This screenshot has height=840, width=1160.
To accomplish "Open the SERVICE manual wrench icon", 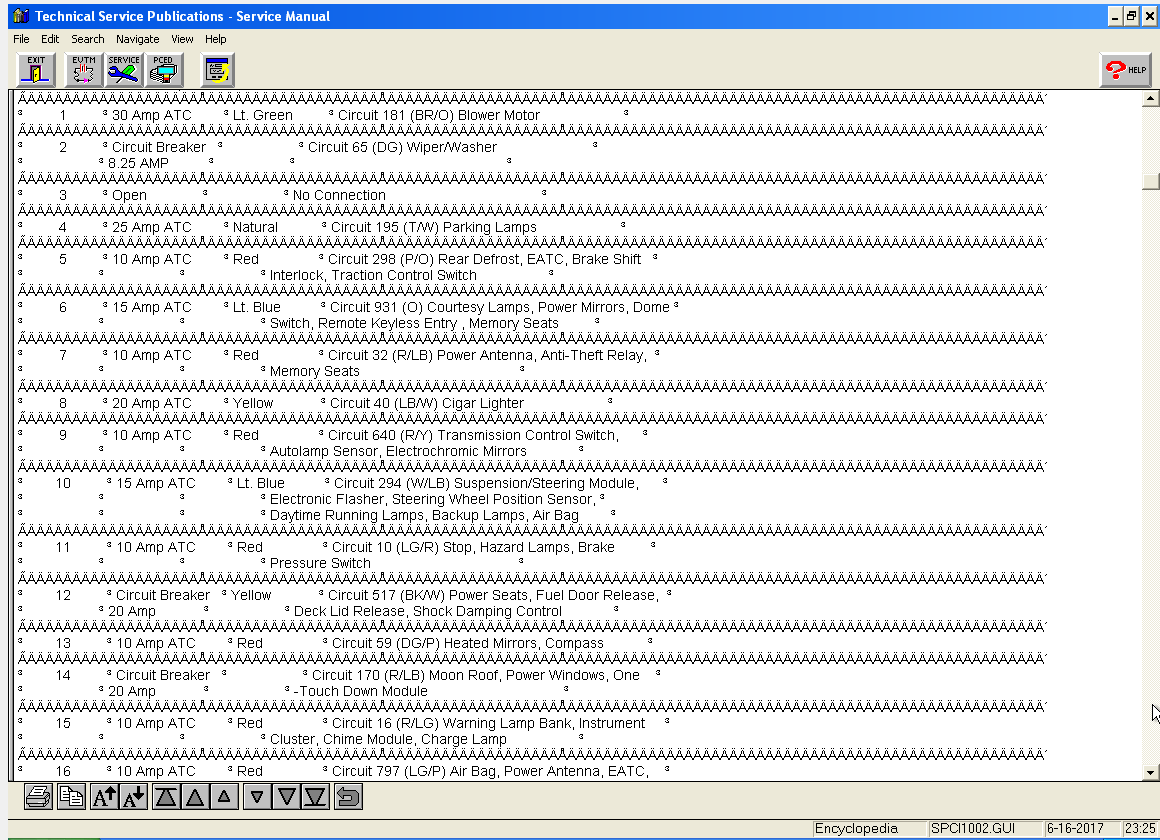I will pos(124,70).
